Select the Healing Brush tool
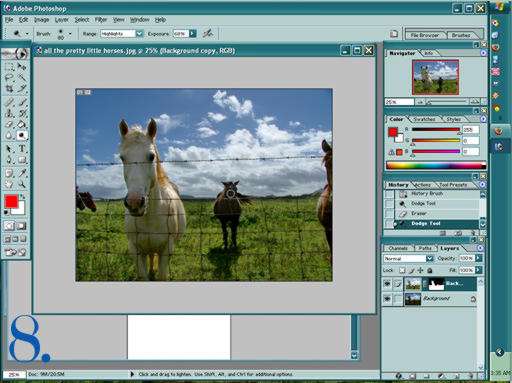This screenshot has width=512, height=383. pos(9,102)
